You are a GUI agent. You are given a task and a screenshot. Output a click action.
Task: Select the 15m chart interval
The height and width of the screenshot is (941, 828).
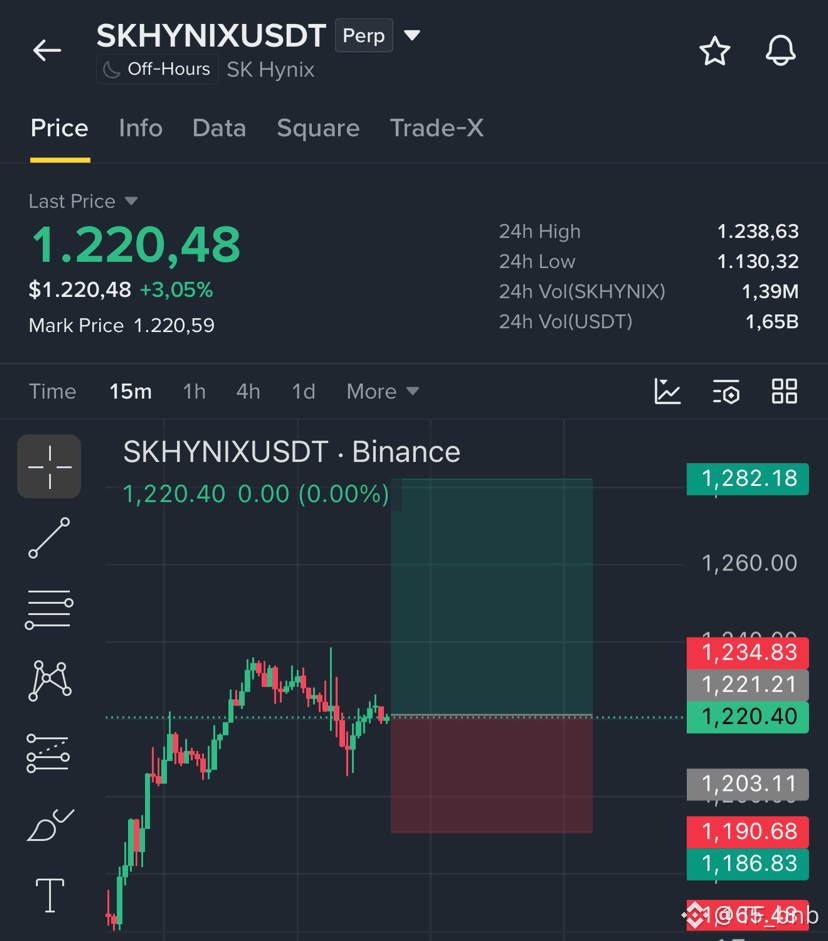point(130,391)
